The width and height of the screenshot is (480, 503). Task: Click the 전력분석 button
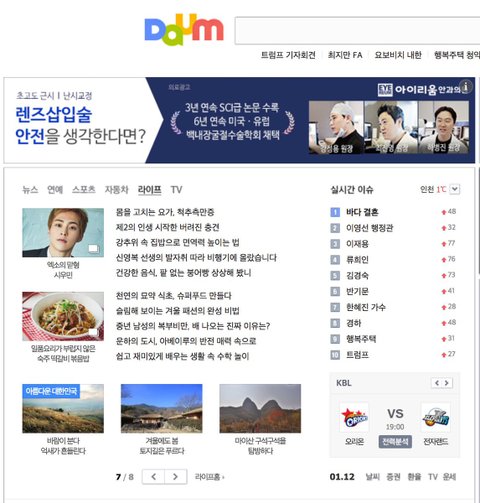coord(395,442)
